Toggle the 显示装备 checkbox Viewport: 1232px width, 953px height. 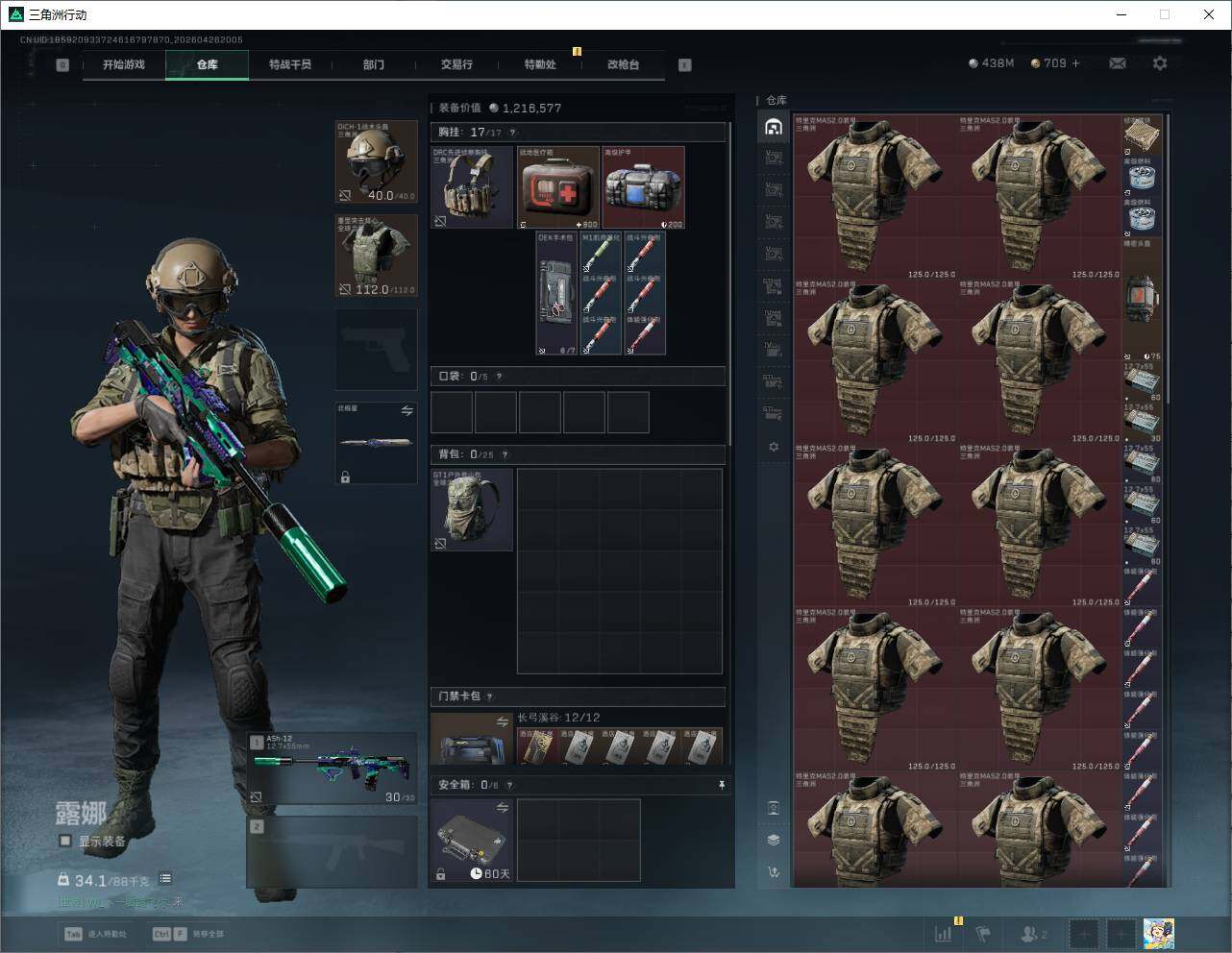[65, 841]
